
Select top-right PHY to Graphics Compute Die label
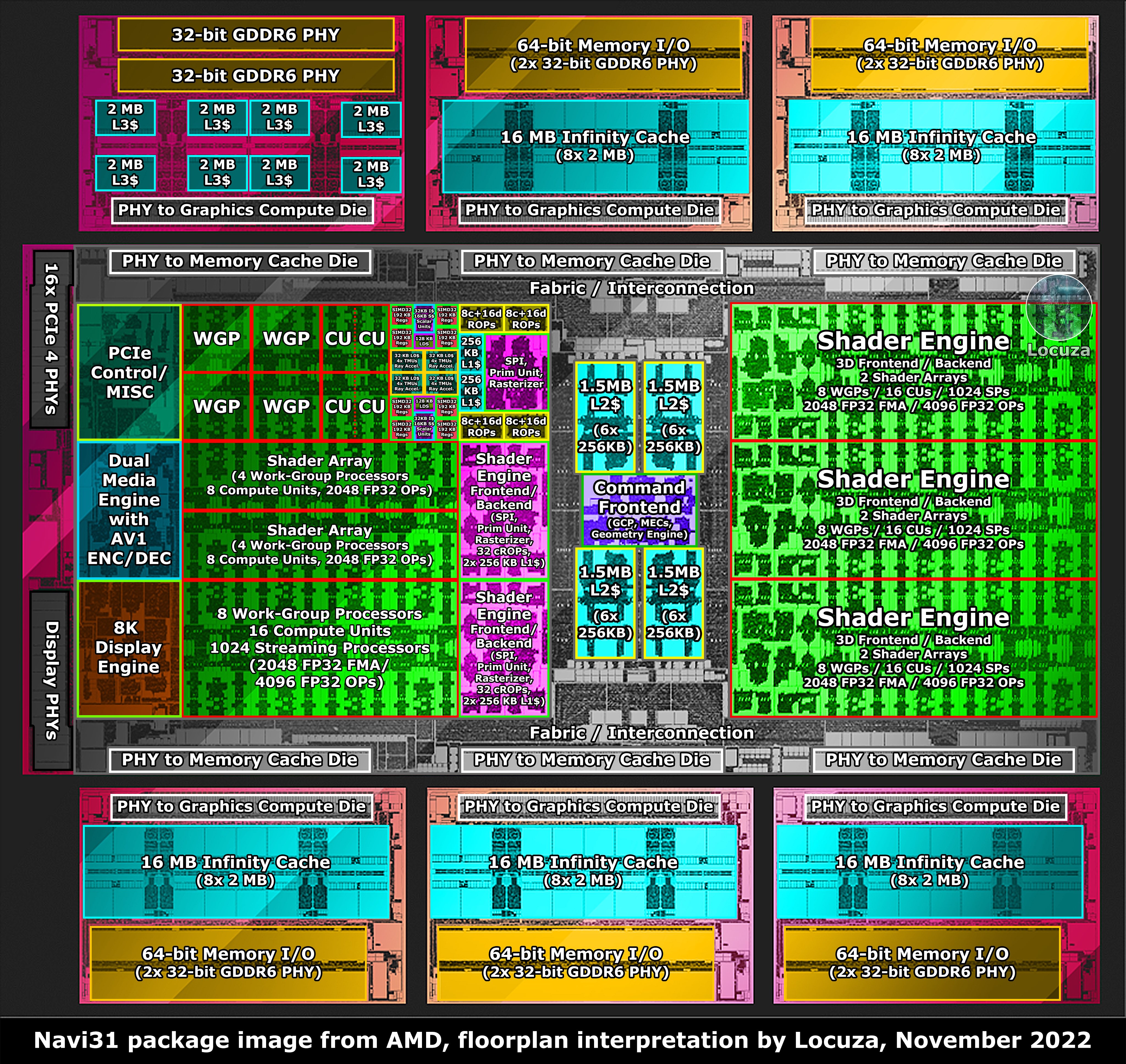tap(936, 211)
